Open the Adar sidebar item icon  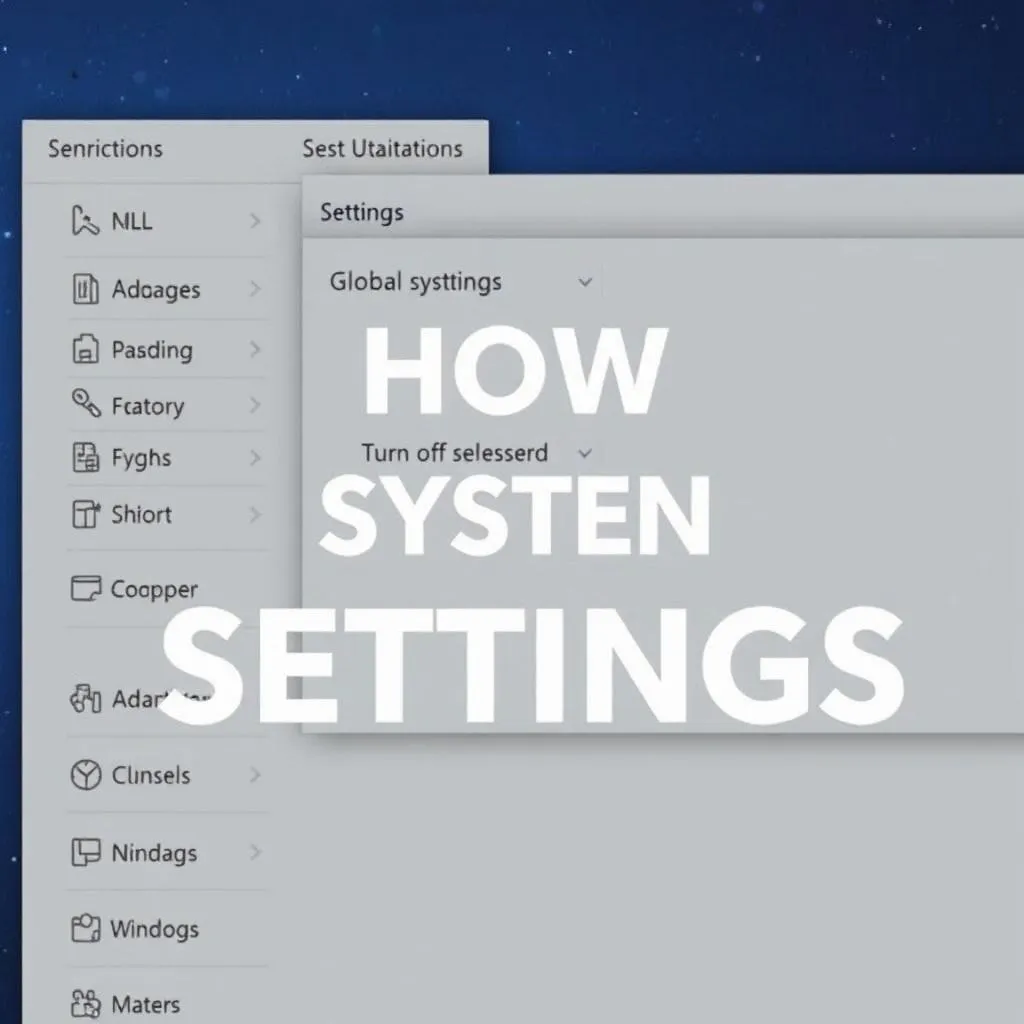[x=86, y=699]
